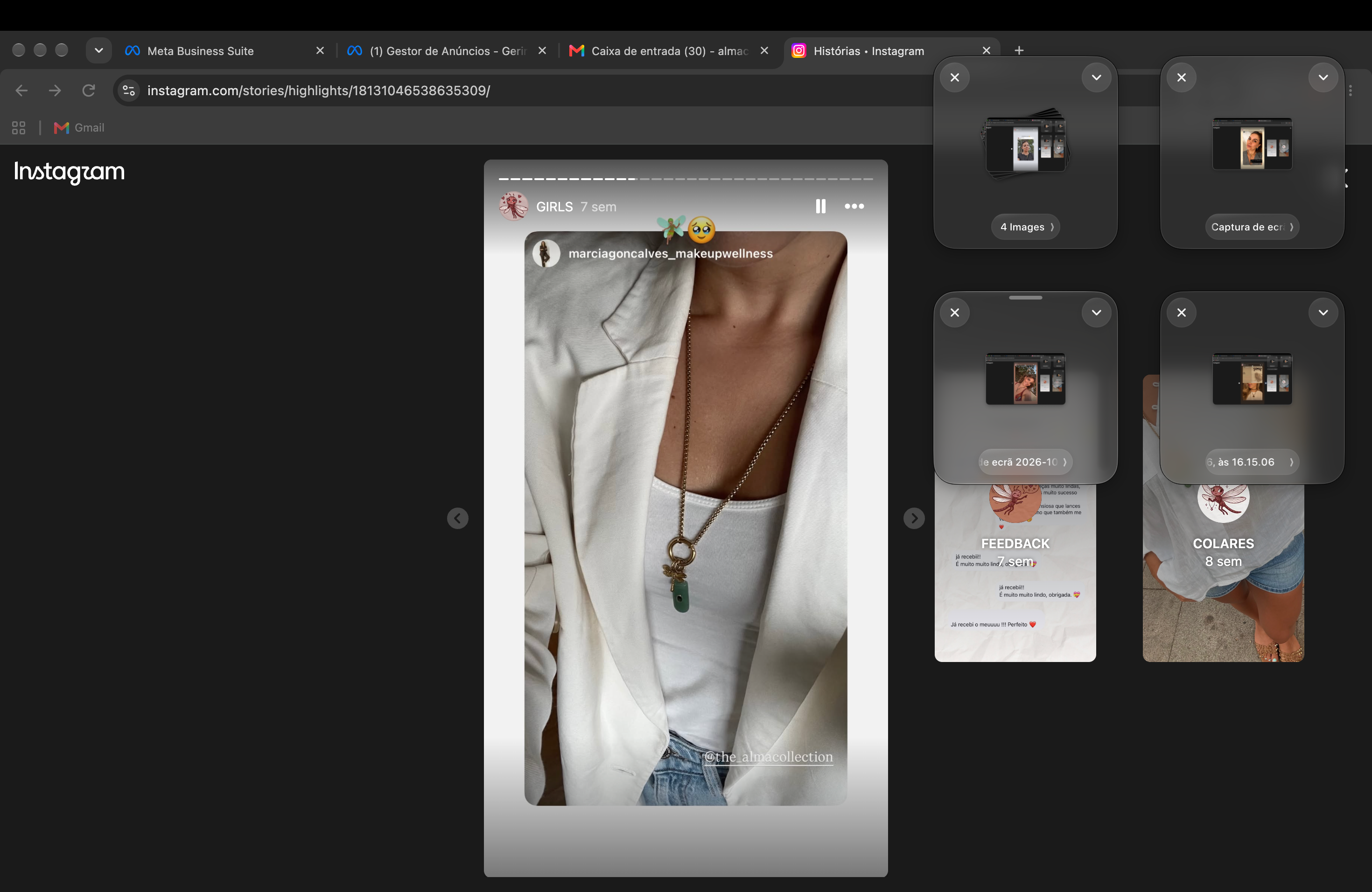Open the 4 Images label

(x=1026, y=227)
